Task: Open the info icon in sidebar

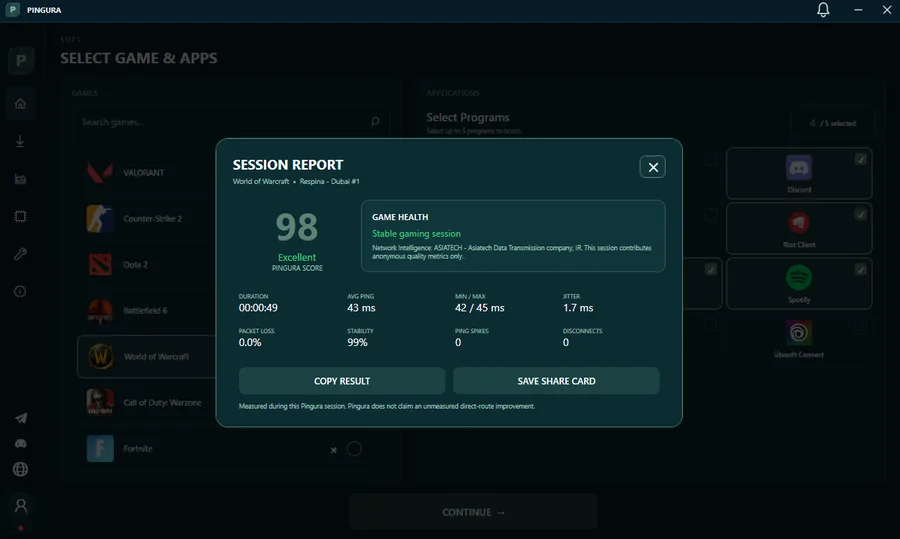Action: [x=20, y=292]
